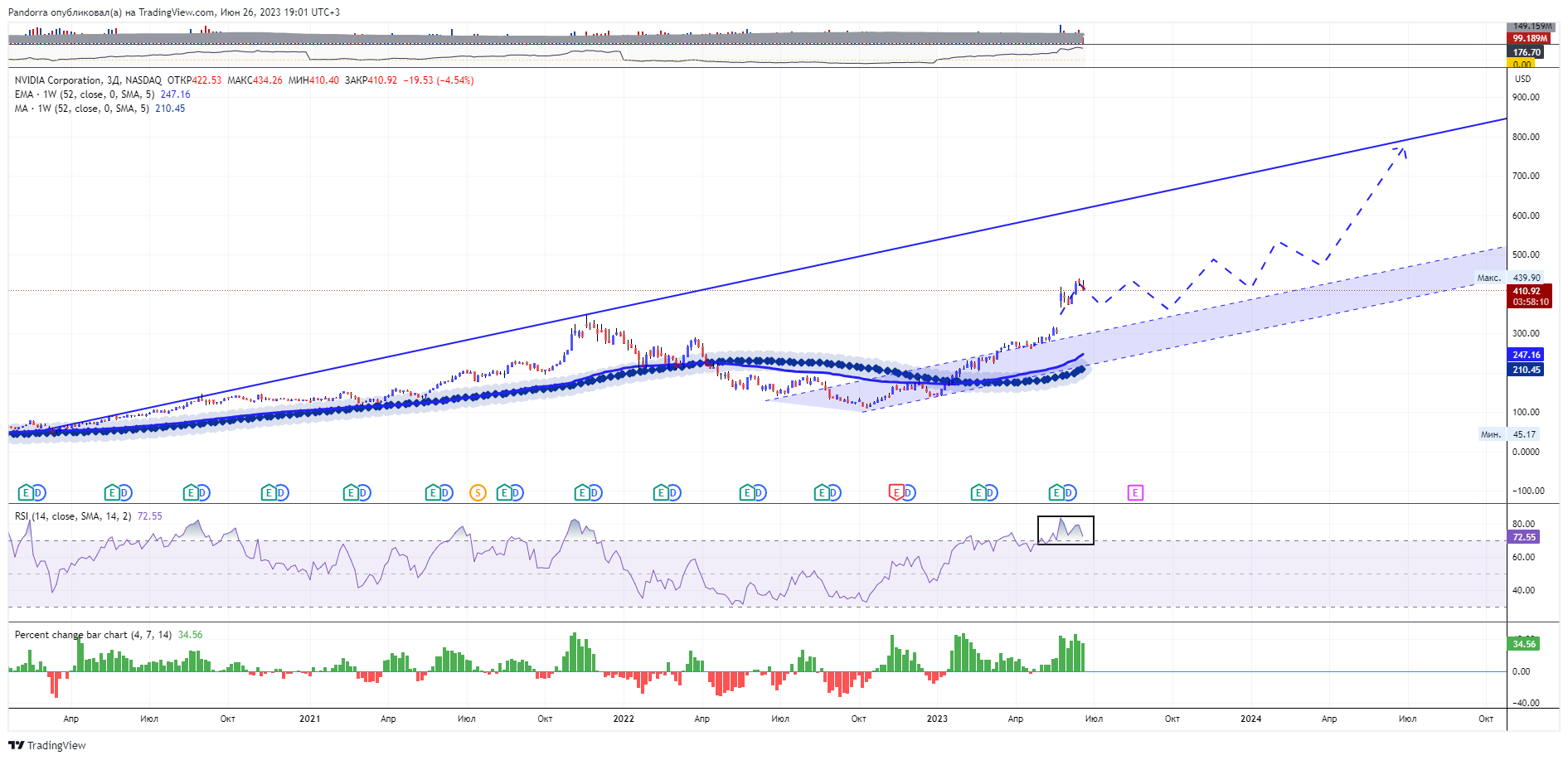
Task: Click the red 99.189M volume axis label
Action: [1529, 38]
